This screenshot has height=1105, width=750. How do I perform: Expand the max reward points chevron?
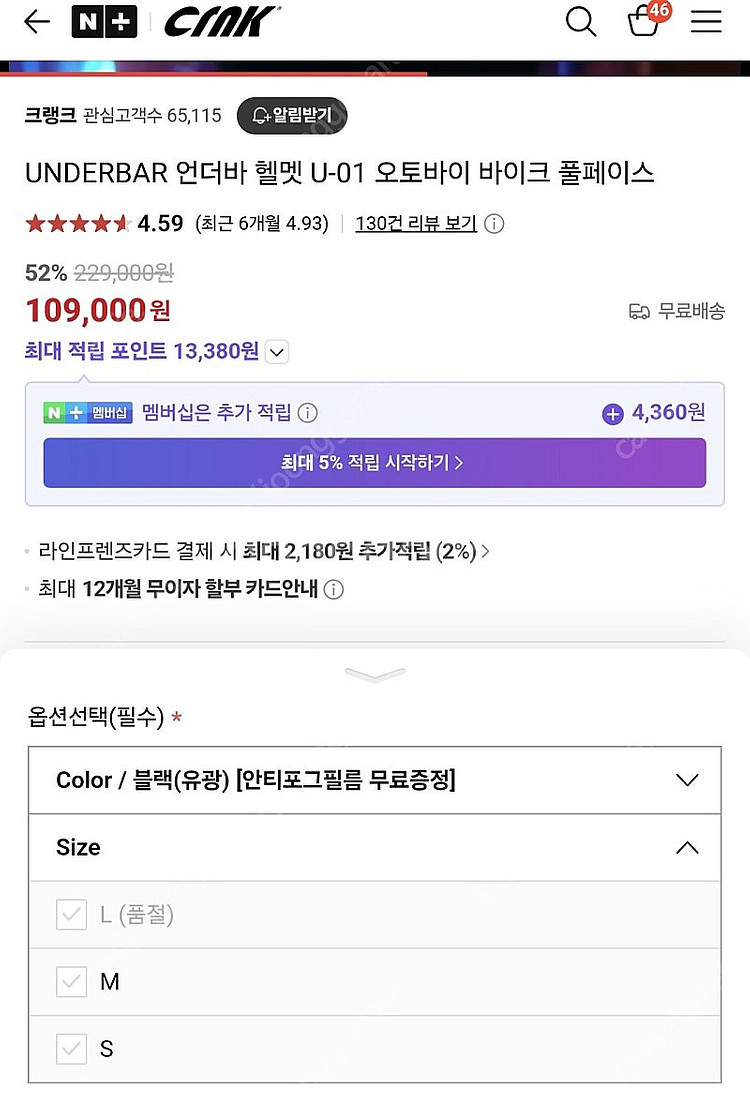click(x=278, y=352)
